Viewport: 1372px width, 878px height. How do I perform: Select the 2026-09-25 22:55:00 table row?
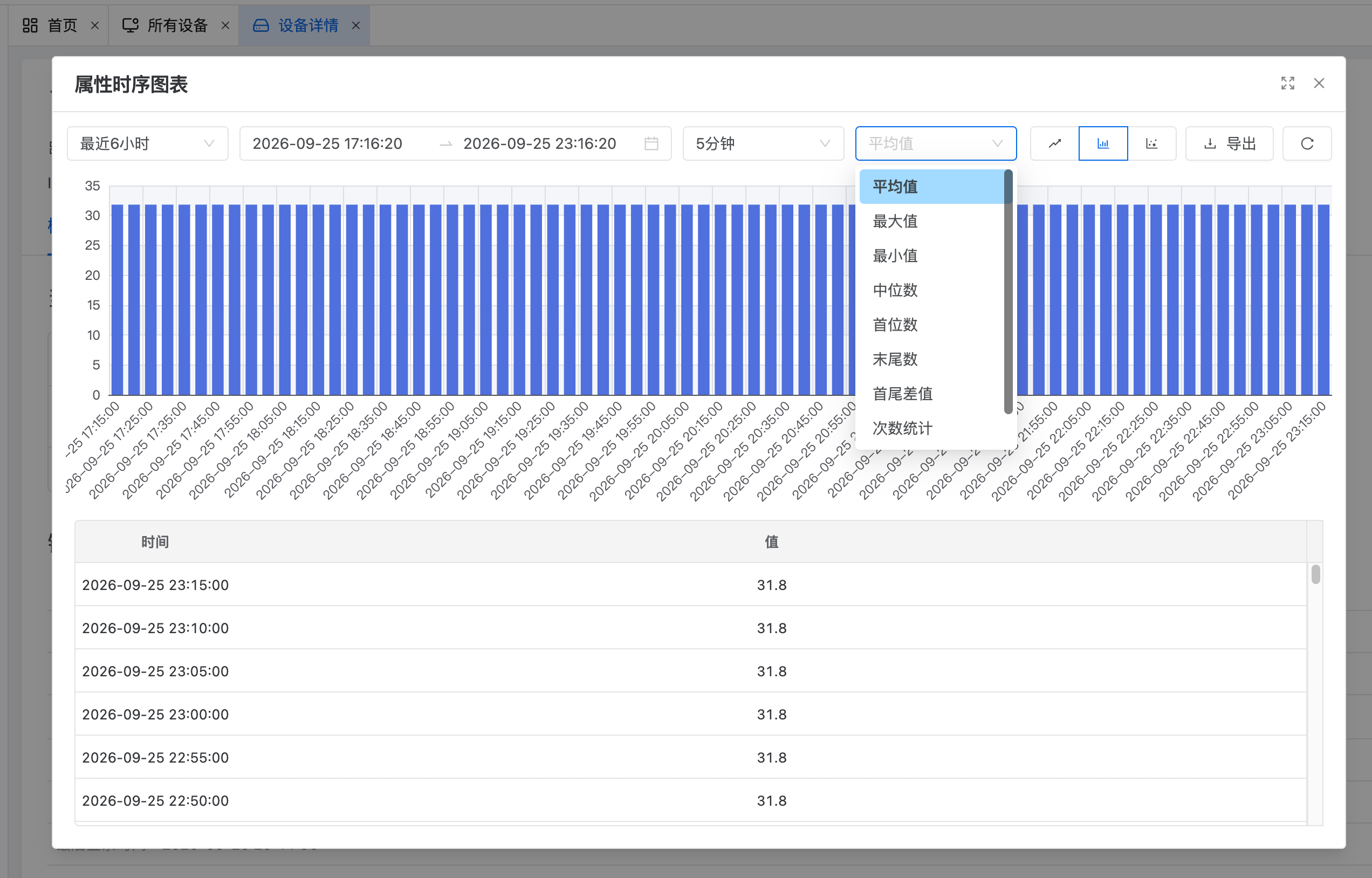coord(690,757)
